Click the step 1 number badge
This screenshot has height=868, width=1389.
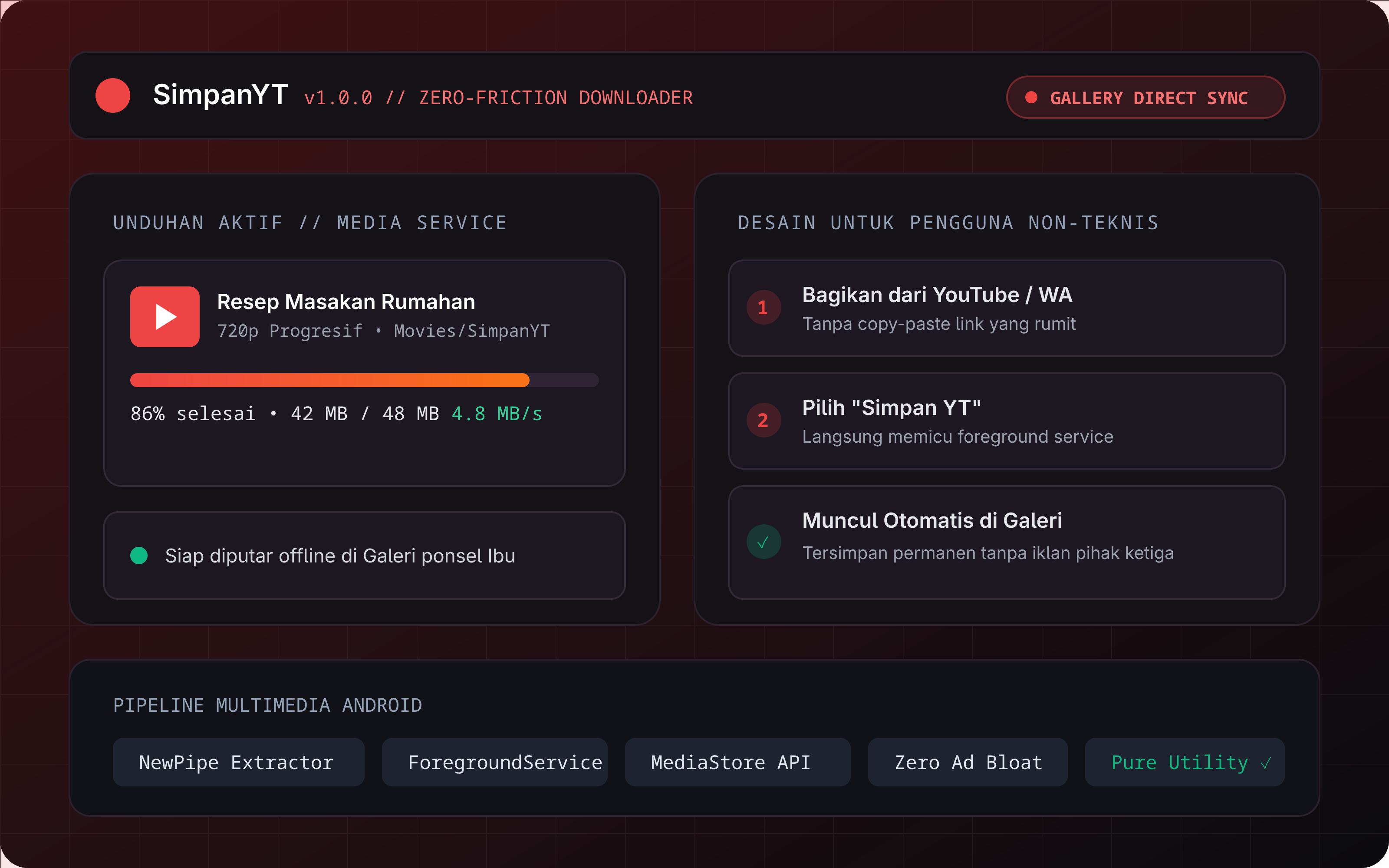pos(764,308)
